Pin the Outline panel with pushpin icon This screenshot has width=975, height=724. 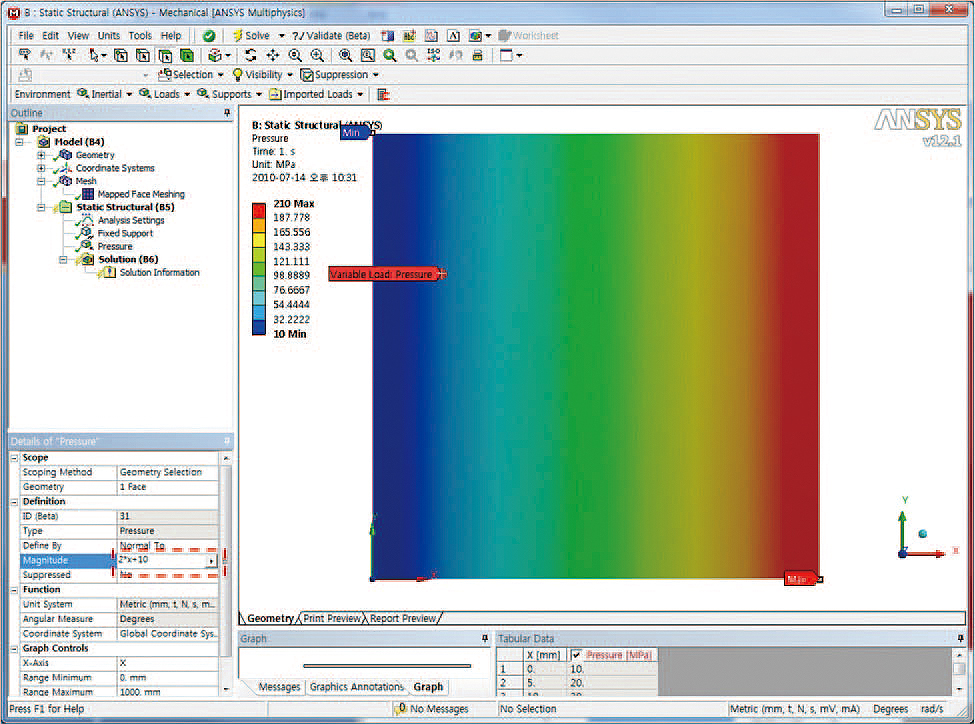click(227, 113)
